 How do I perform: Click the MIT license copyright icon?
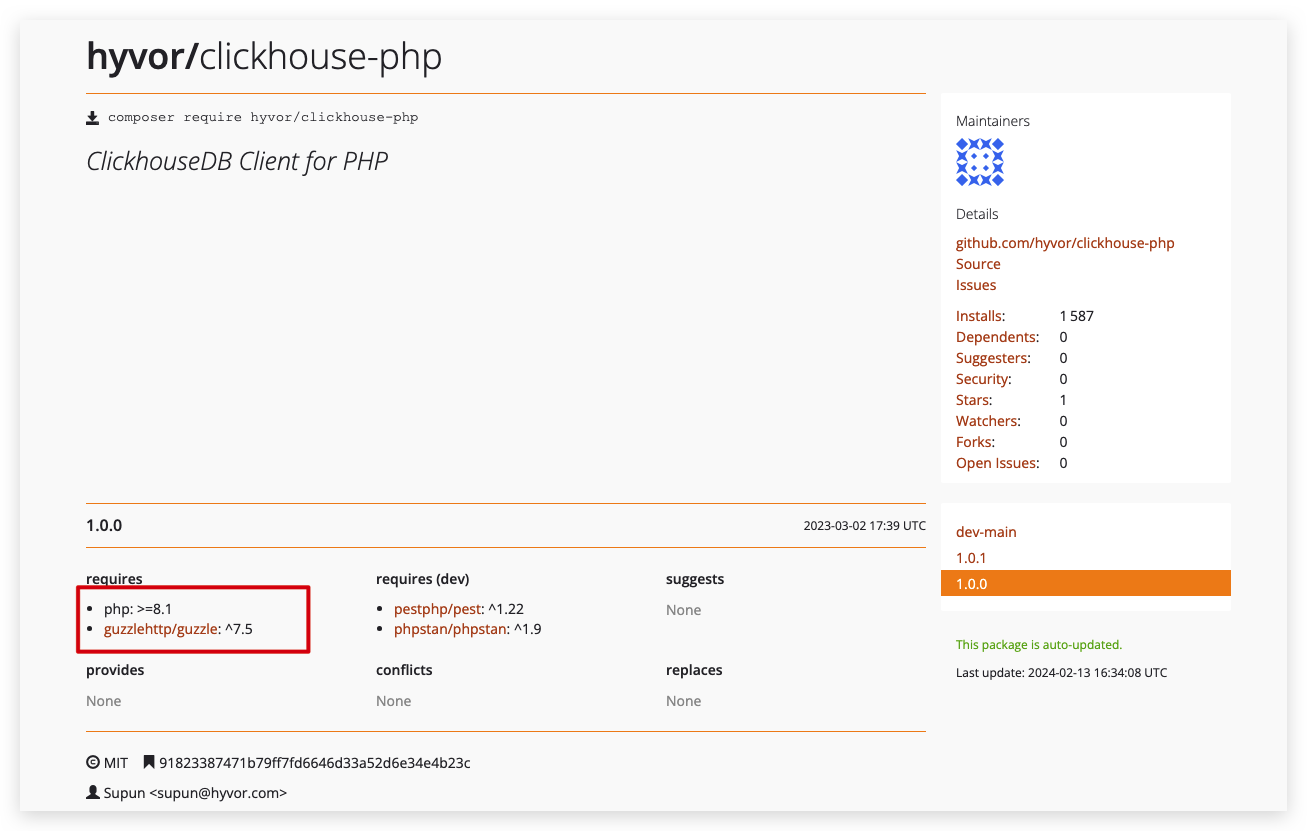click(x=93, y=763)
